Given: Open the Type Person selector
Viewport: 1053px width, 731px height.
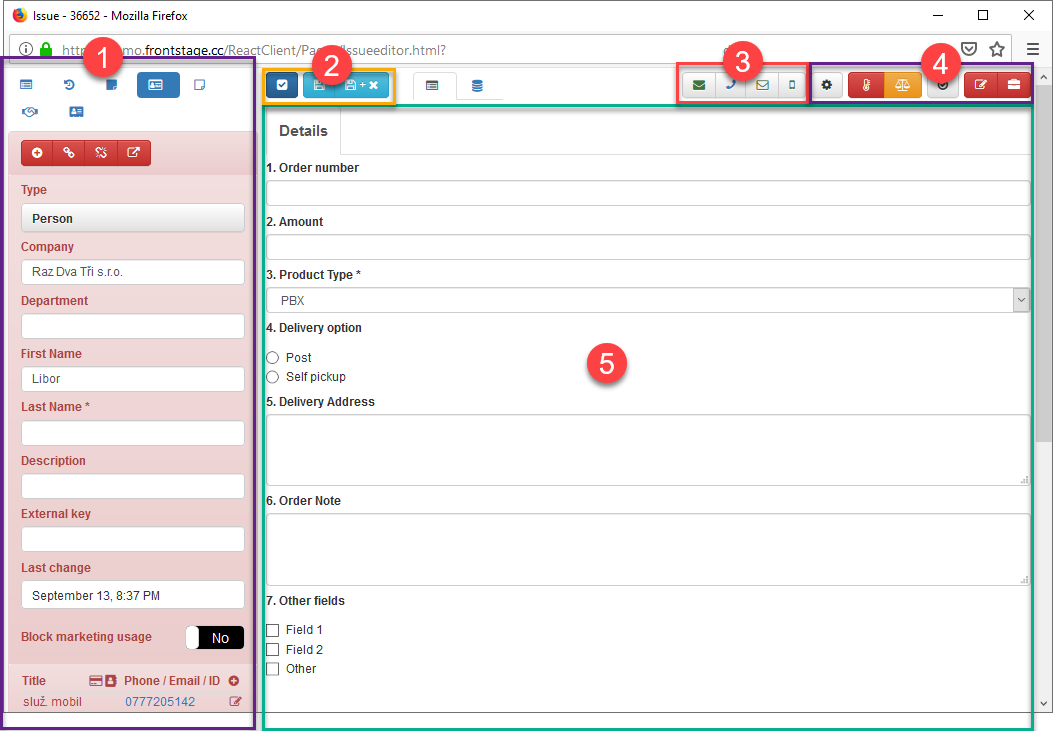Looking at the screenshot, I should tap(133, 218).
